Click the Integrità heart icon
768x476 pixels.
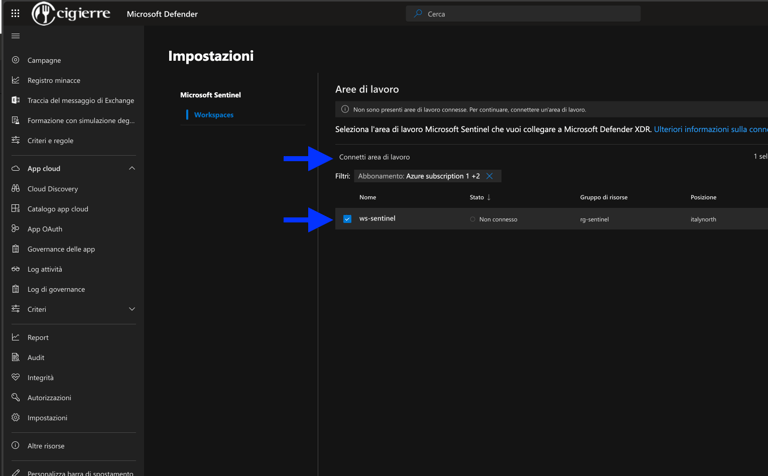[x=16, y=377]
